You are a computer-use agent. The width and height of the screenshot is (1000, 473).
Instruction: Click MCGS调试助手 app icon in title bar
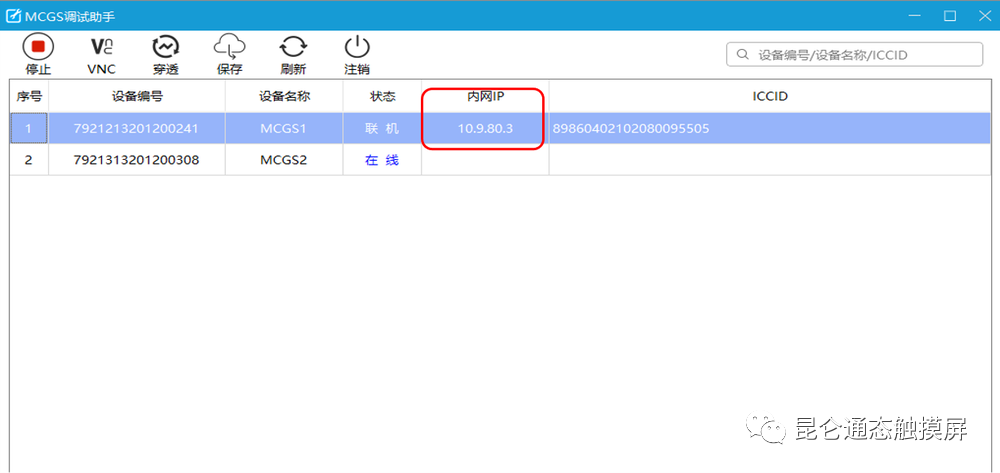pos(13,16)
